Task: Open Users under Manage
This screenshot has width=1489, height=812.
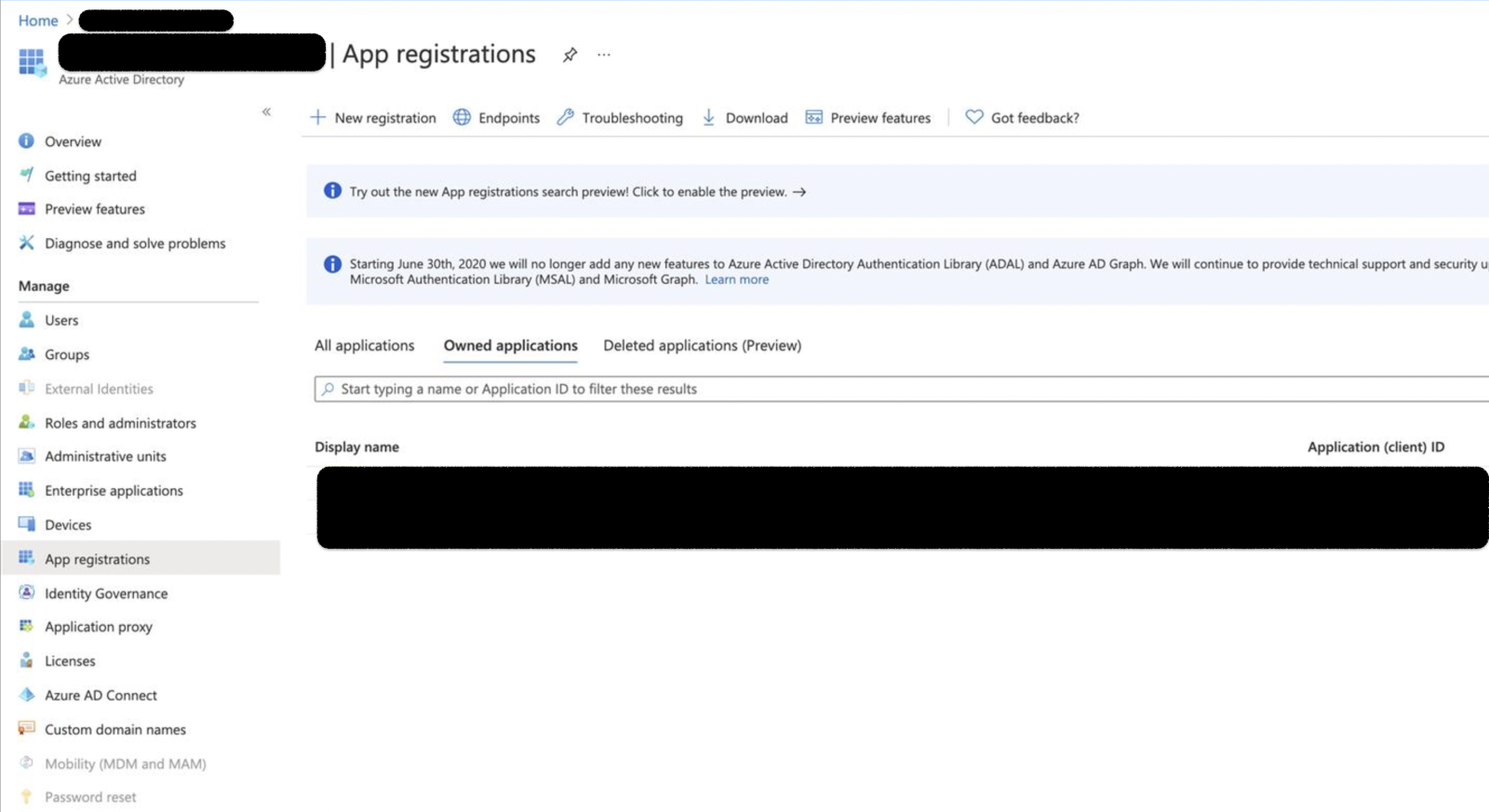Action: (61, 320)
